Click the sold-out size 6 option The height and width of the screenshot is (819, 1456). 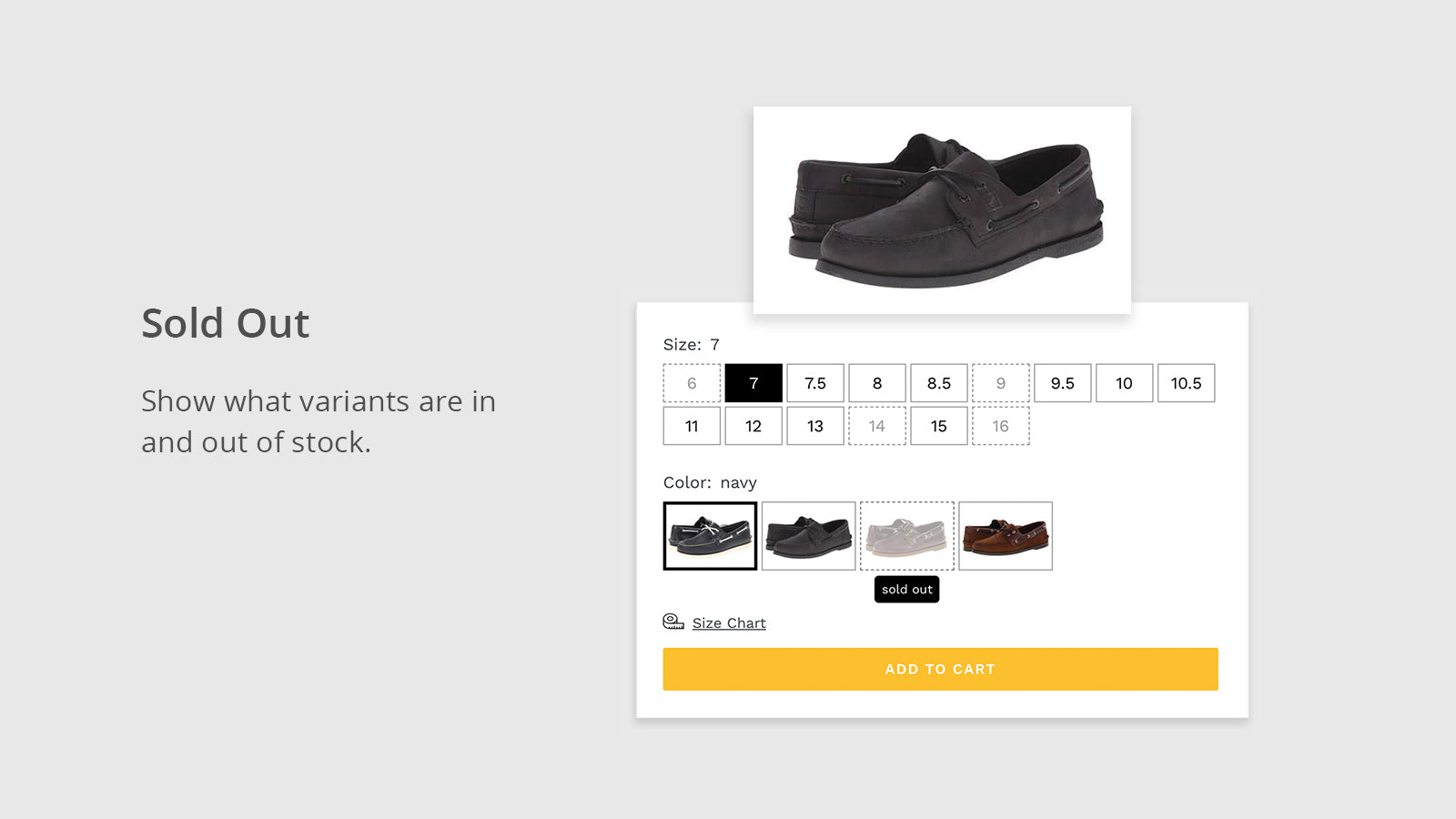coord(691,383)
